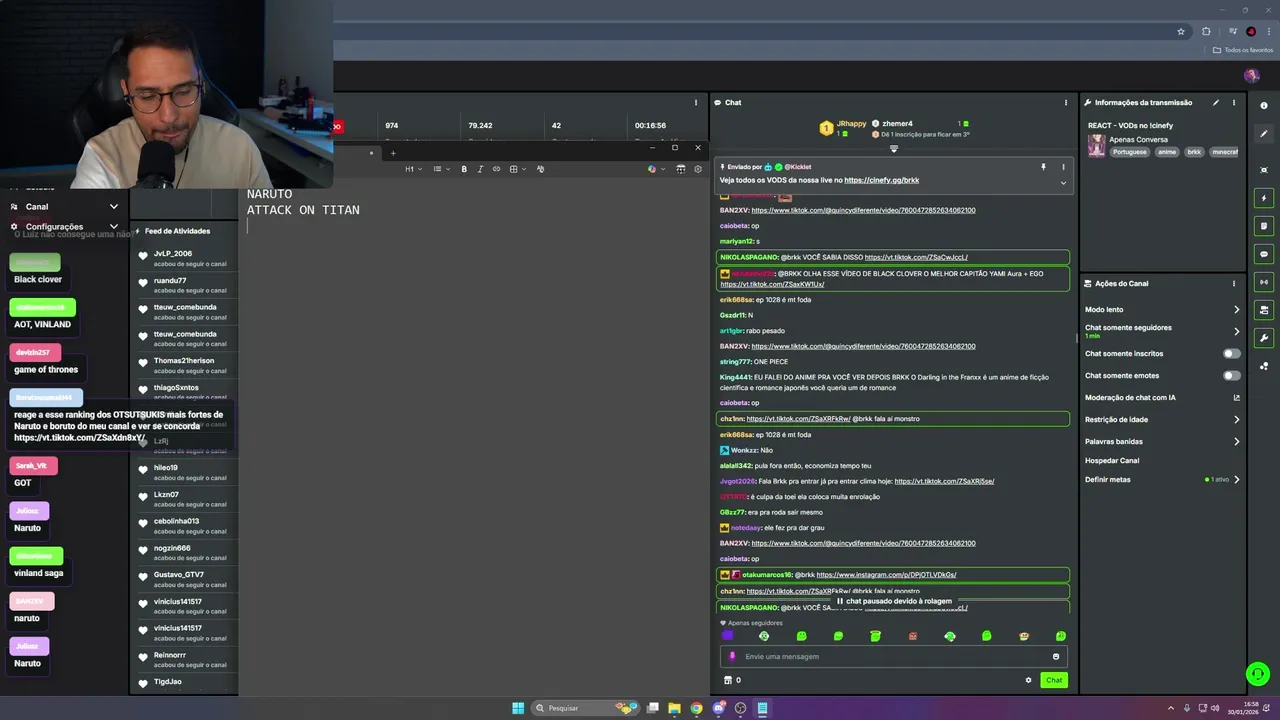Toggle Chat somente emotes switch

[x=1232, y=376]
